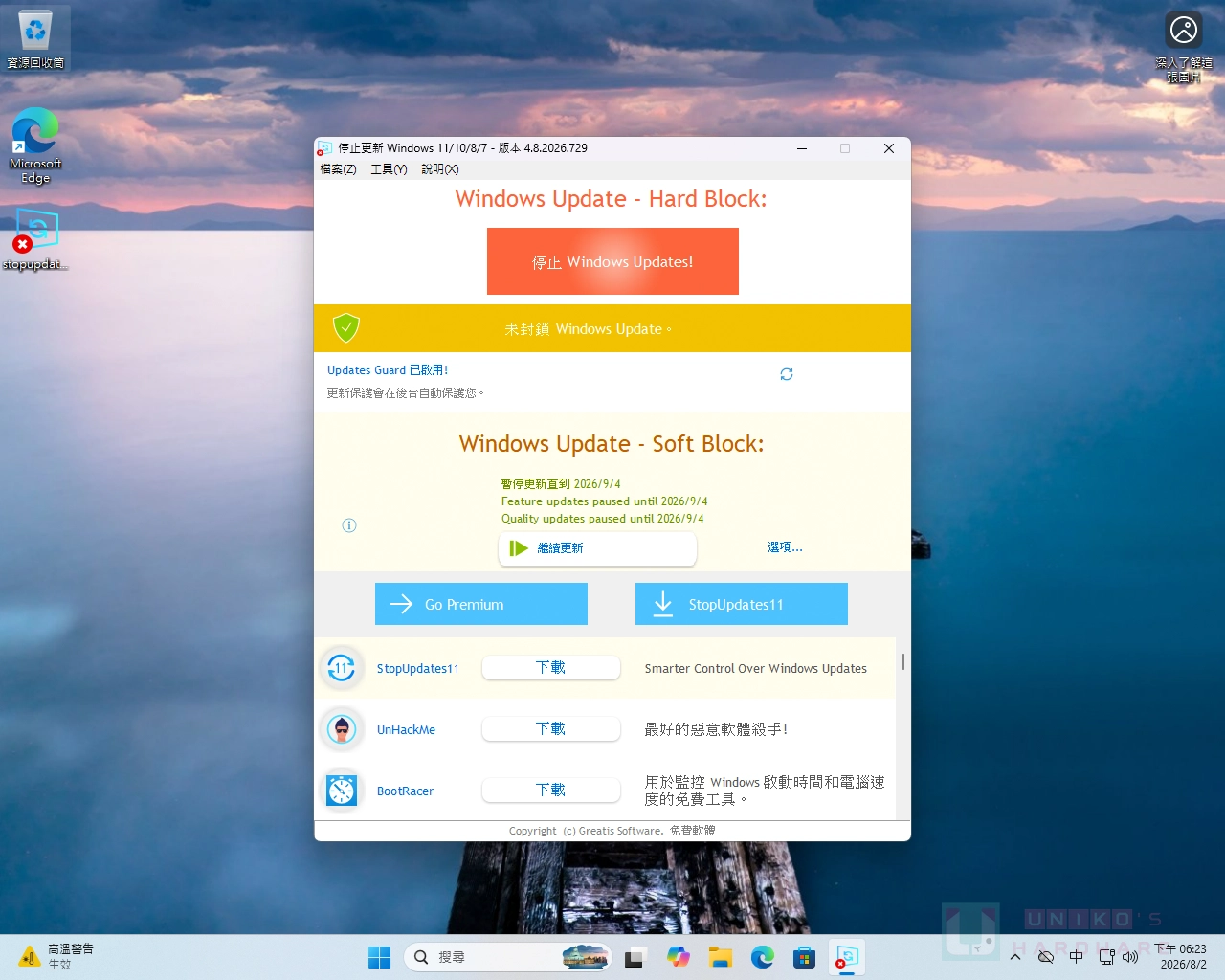
Task: Click the BootRacer stopwatch icon
Action: coord(342,791)
